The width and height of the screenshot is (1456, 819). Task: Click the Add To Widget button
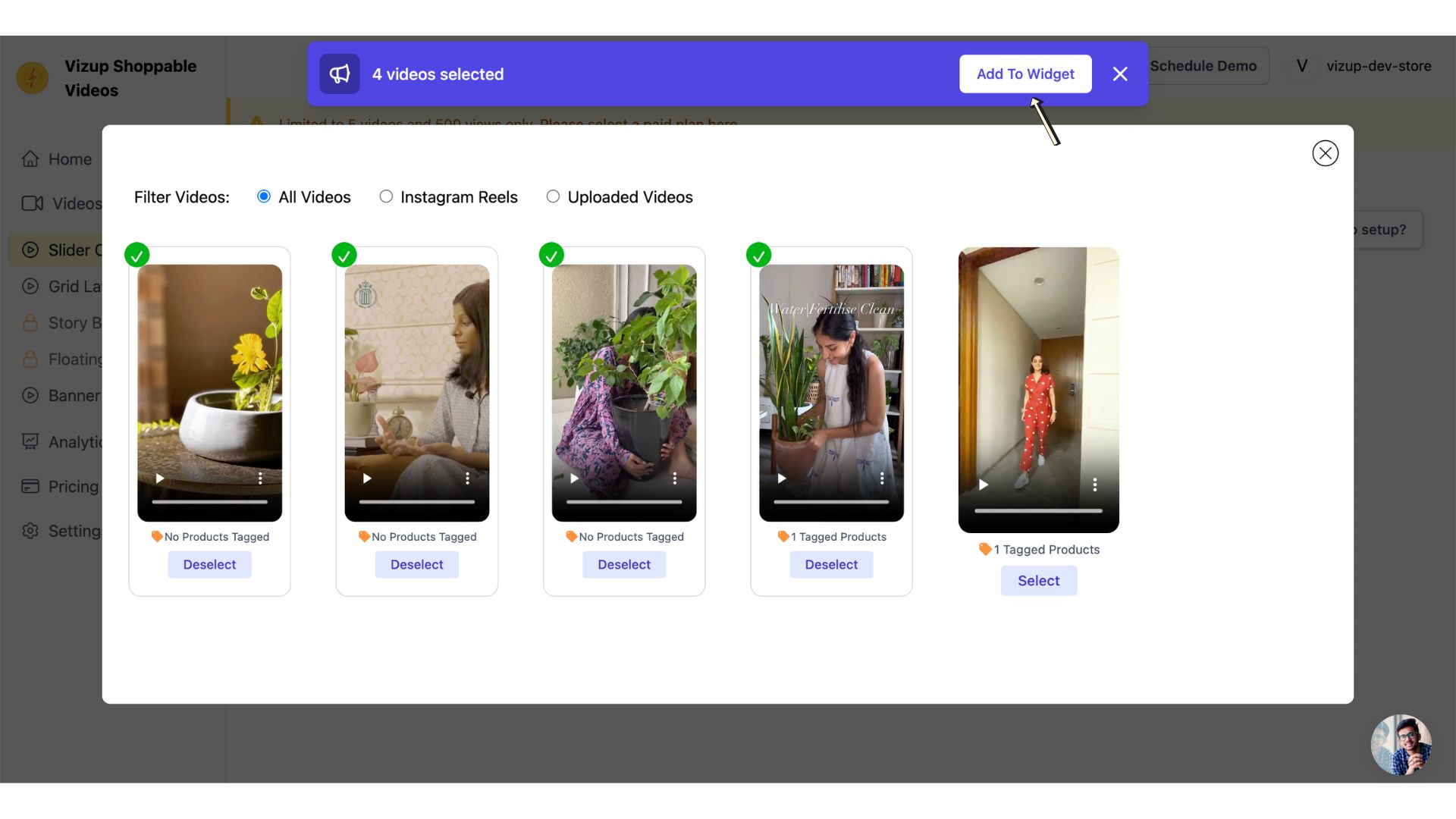[1025, 74]
